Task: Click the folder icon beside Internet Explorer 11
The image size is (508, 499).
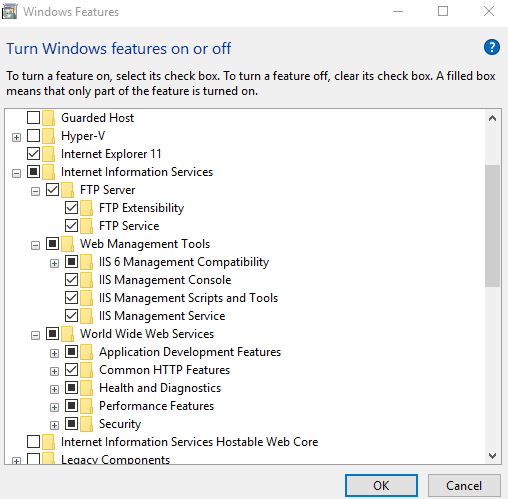Action: tap(49, 154)
